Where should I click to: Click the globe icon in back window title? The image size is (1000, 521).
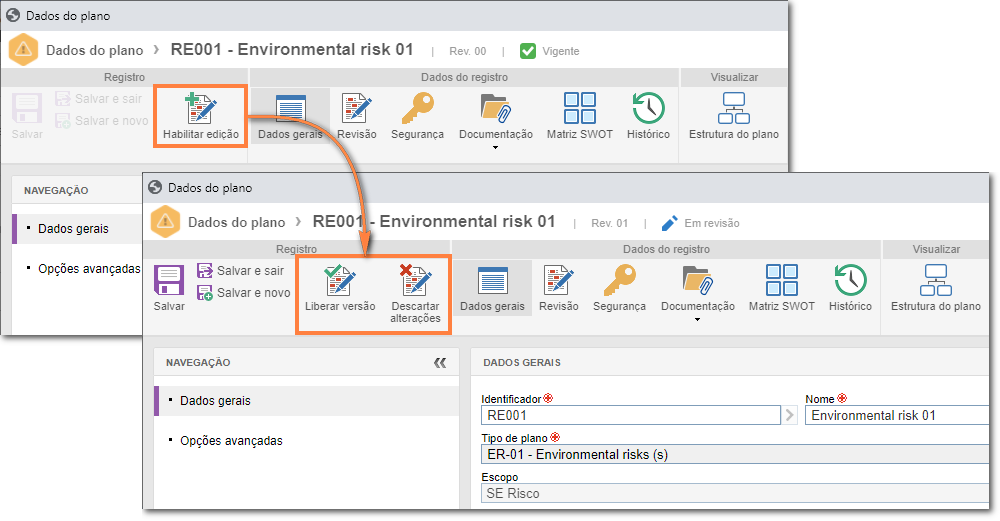13,15
